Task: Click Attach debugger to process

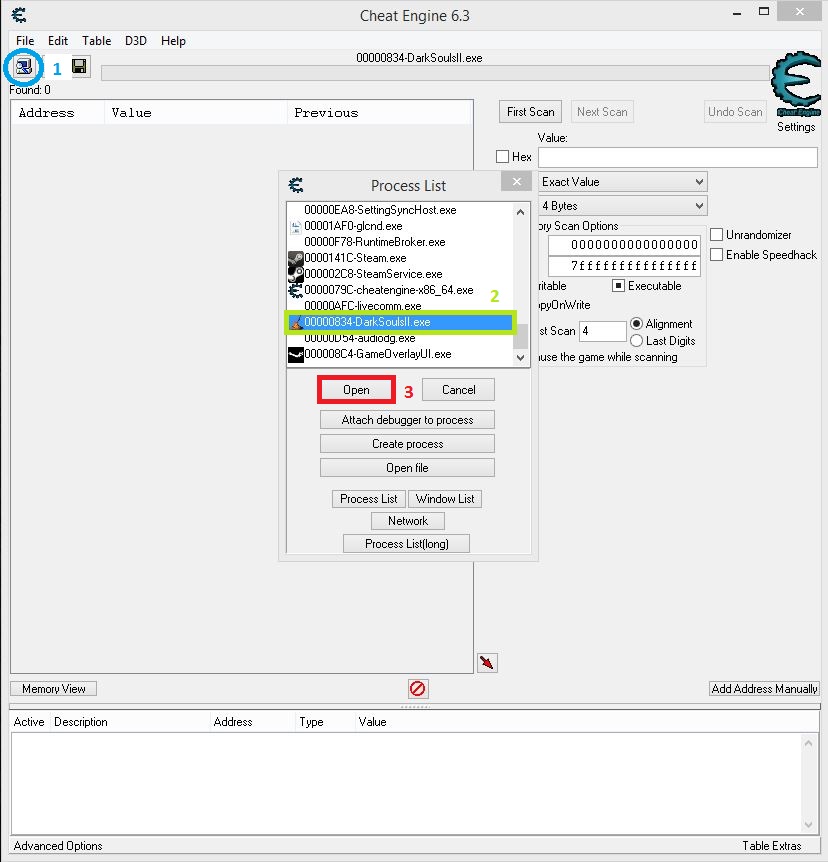Action: [407, 420]
